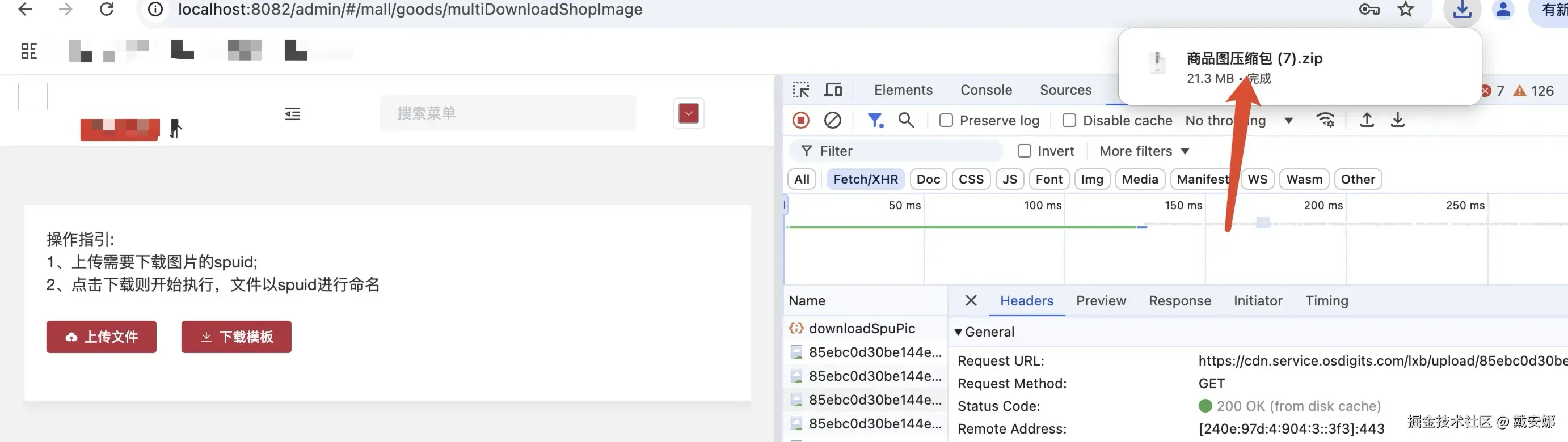Image resolution: width=1568 pixels, height=442 pixels.
Task: Bookmark this page with star icon
Action: pos(1406,9)
